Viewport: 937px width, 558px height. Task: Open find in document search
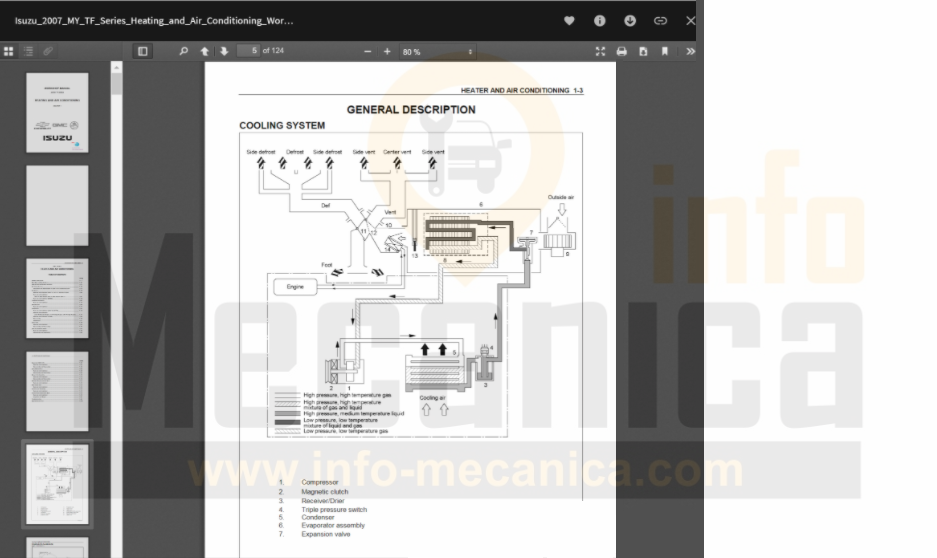point(183,51)
